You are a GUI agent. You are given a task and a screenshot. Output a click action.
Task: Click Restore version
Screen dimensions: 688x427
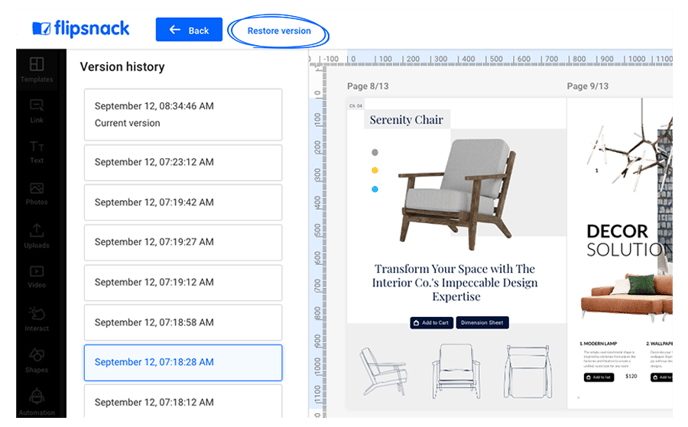point(279,31)
